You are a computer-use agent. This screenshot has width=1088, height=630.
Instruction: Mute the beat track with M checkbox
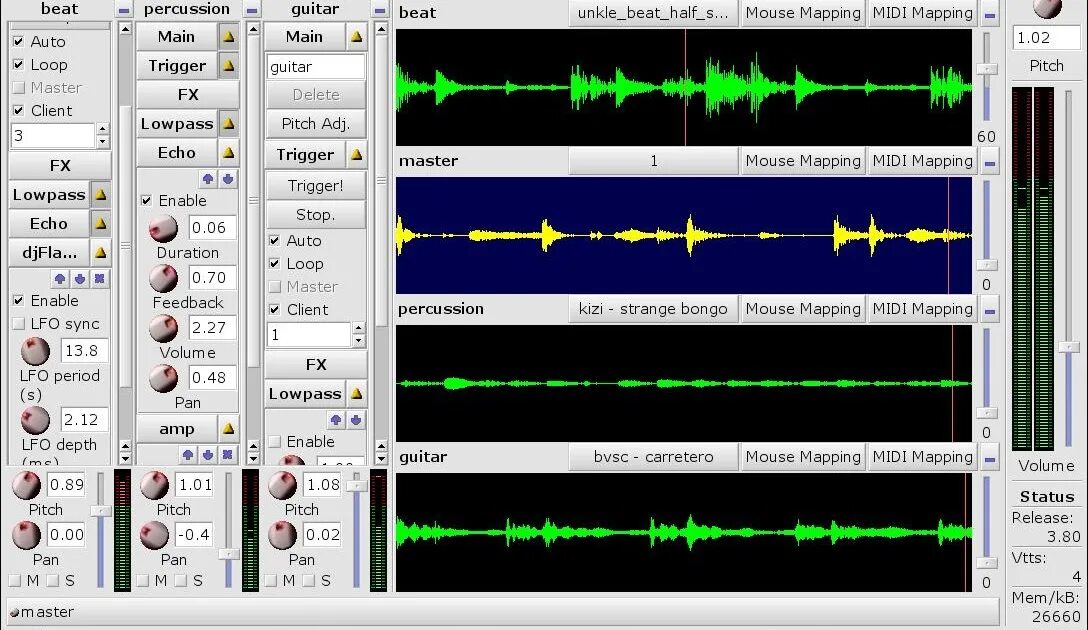tap(15, 580)
